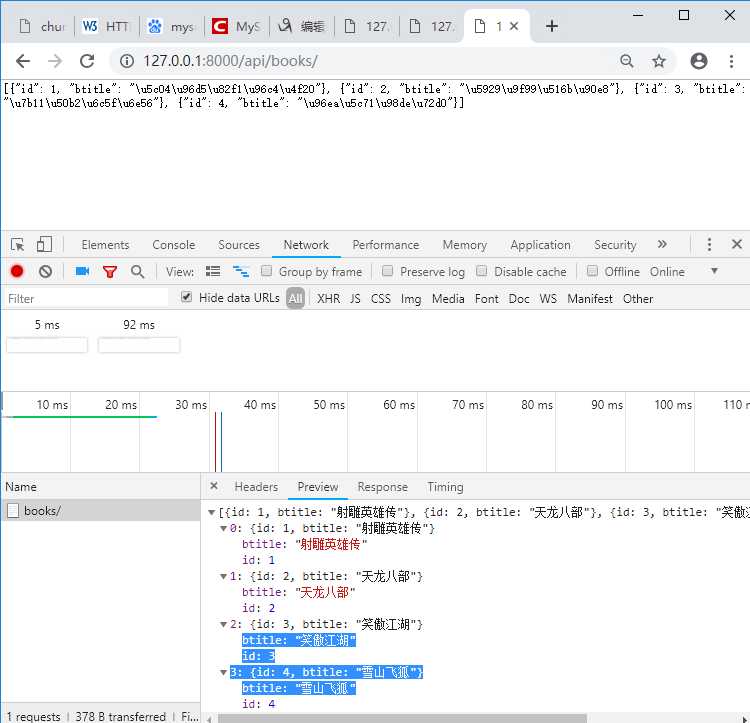Viewport: 750px width, 723px height.
Task: Switch to the Console tab
Action: click(x=173, y=245)
